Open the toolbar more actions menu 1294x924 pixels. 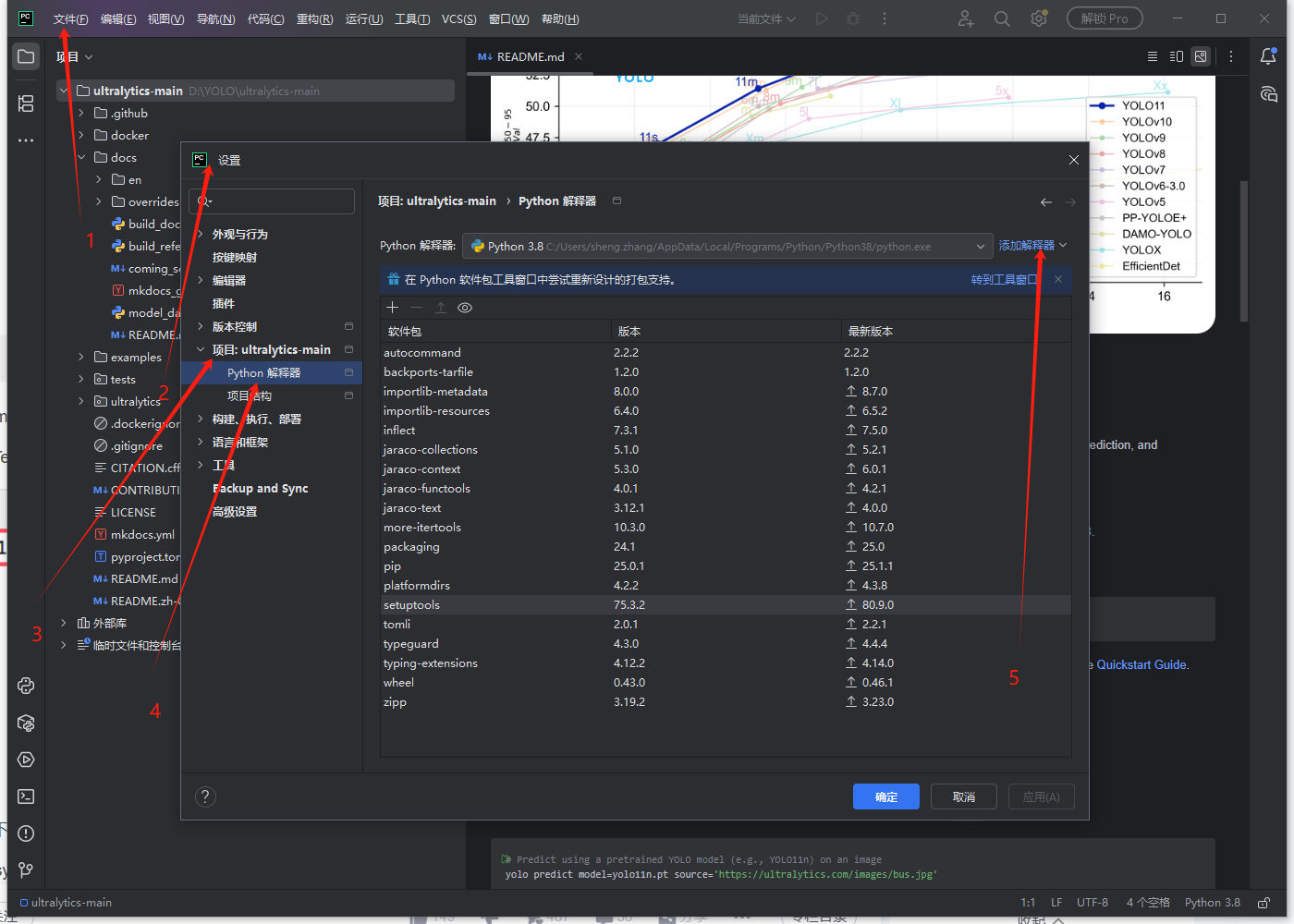pyautogui.click(x=885, y=18)
